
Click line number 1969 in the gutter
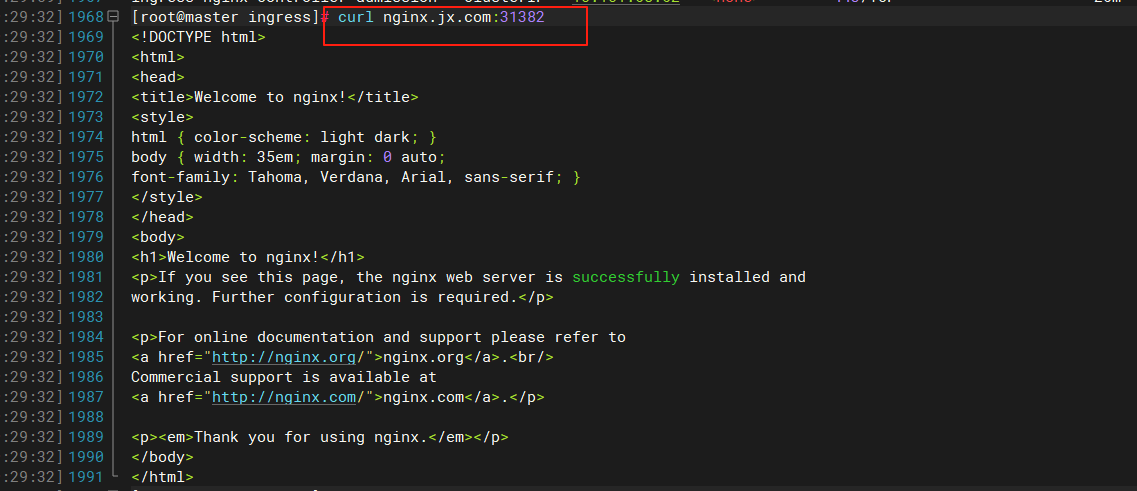(86, 37)
